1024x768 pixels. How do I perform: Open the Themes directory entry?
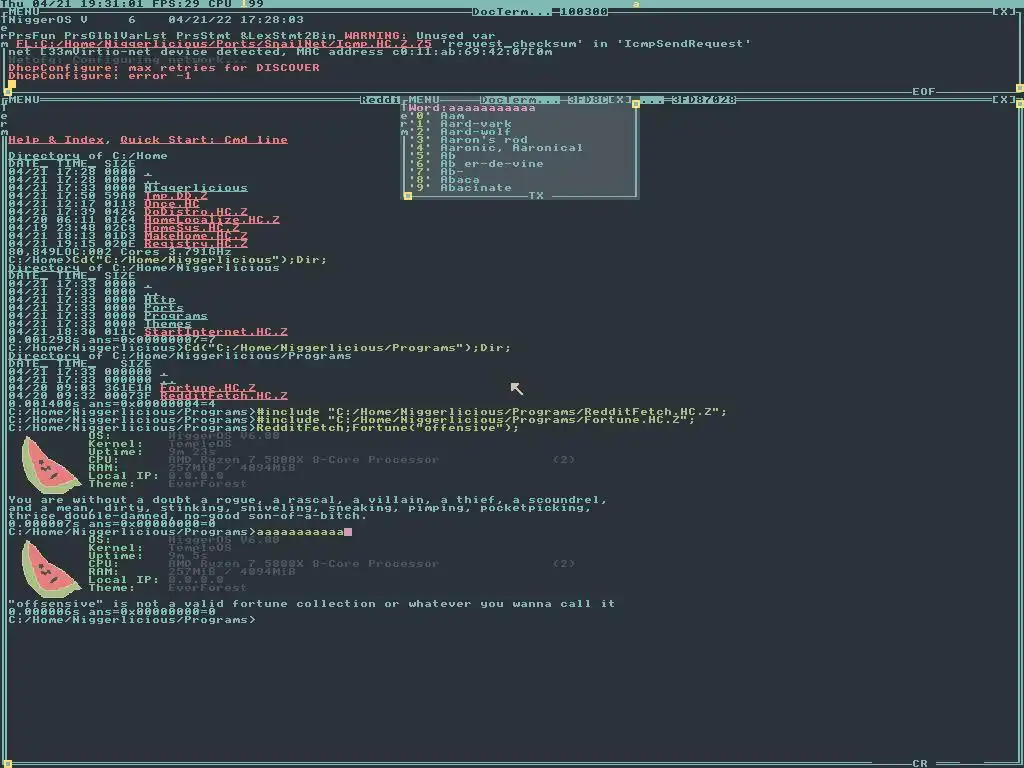coord(168,324)
